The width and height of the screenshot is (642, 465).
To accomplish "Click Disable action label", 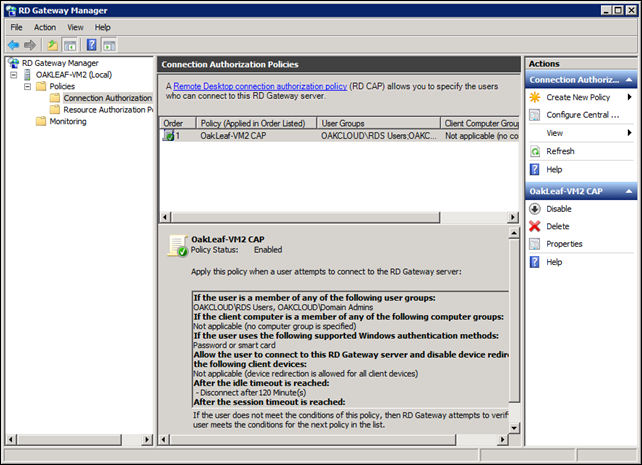I will click(x=558, y=209).
